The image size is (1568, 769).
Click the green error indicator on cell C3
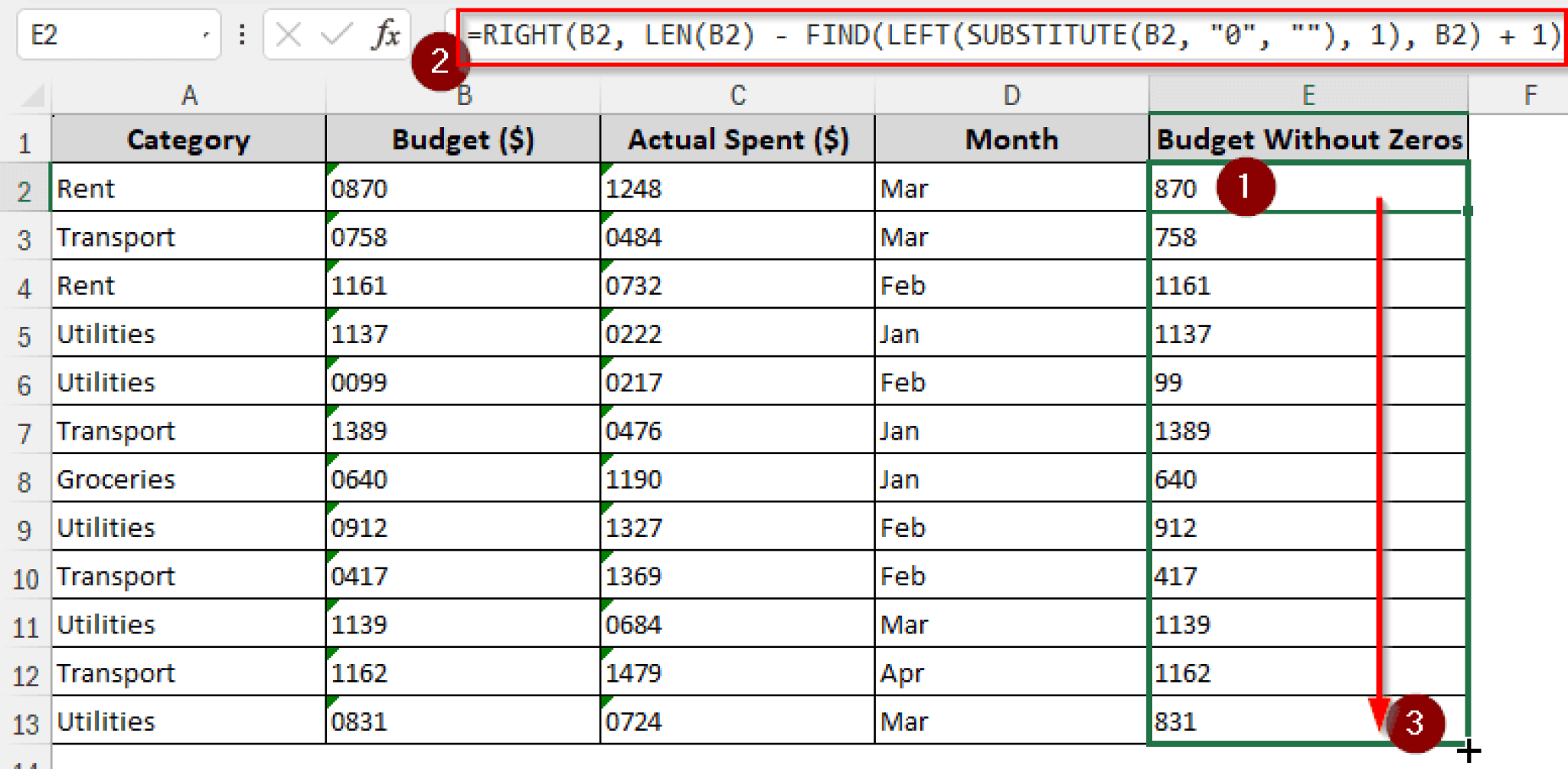(x=606, y=217)
